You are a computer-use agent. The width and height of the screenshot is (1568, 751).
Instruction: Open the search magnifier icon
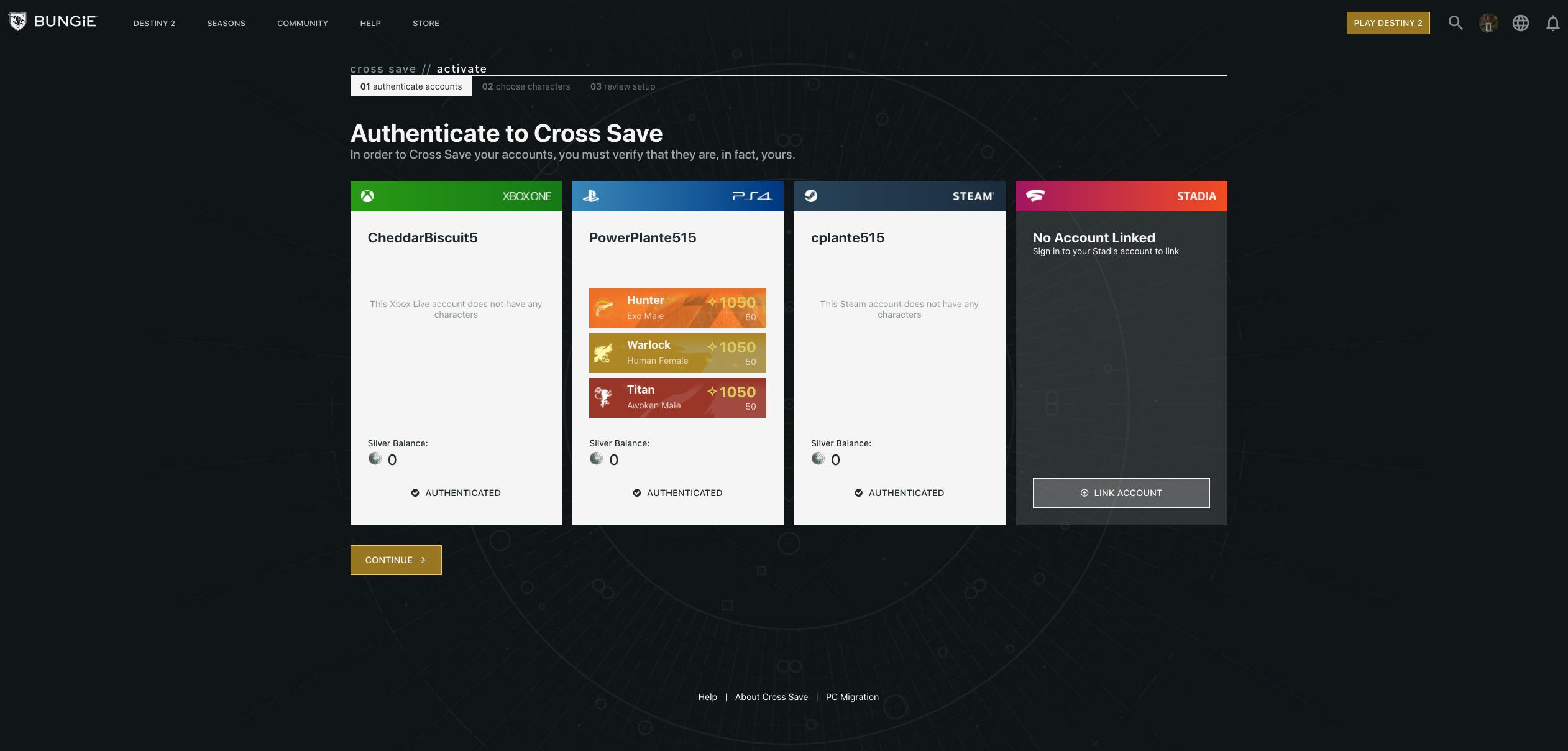[x=1456, y=23]
